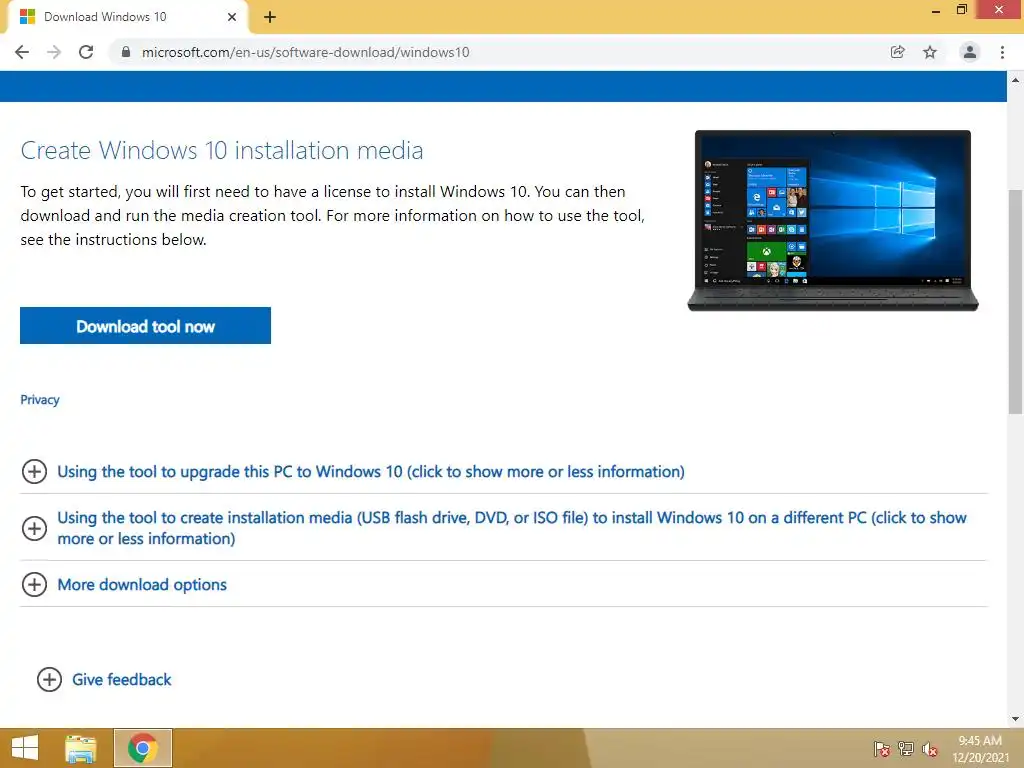
Task: Click the Download tool now button
Action: pos(146,325)
